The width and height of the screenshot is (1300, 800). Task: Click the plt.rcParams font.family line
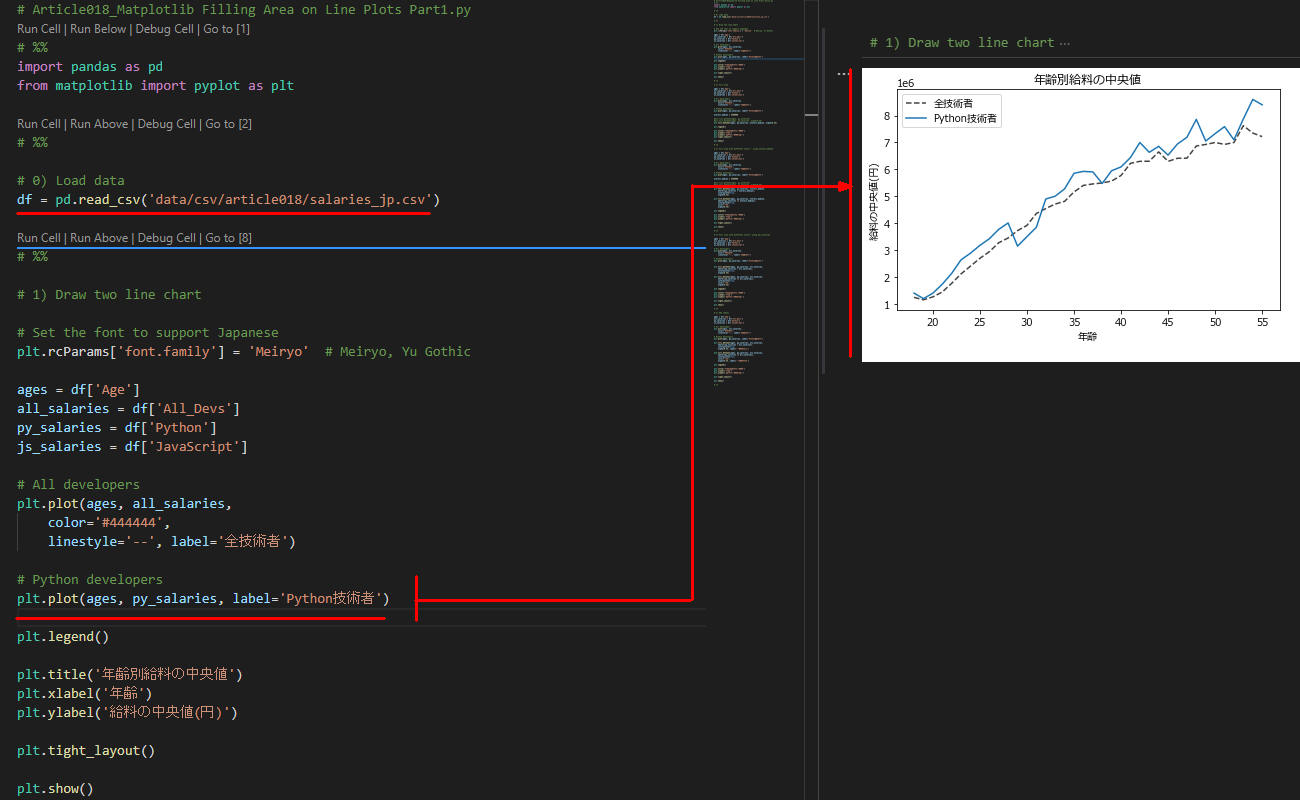[244, 352]
